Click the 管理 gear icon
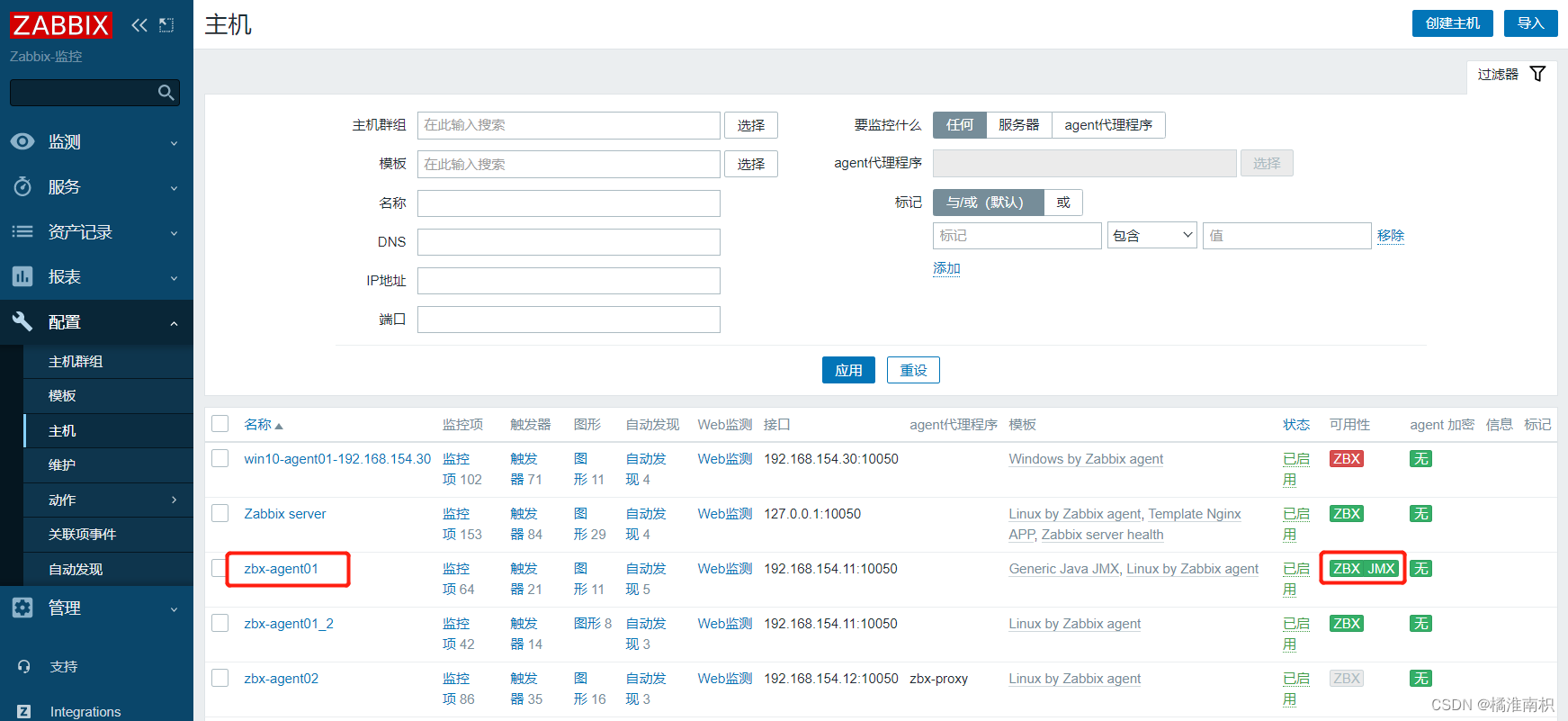Viewport: 1568px width, 721px height. point(22,608)
